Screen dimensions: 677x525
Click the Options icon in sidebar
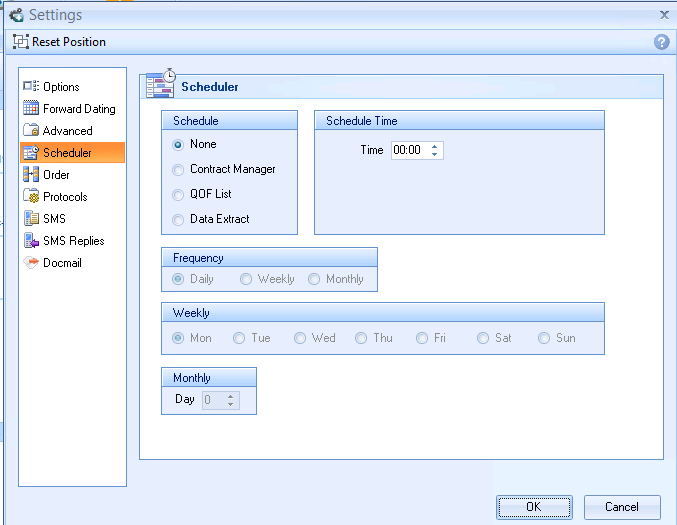pos(30,87)
